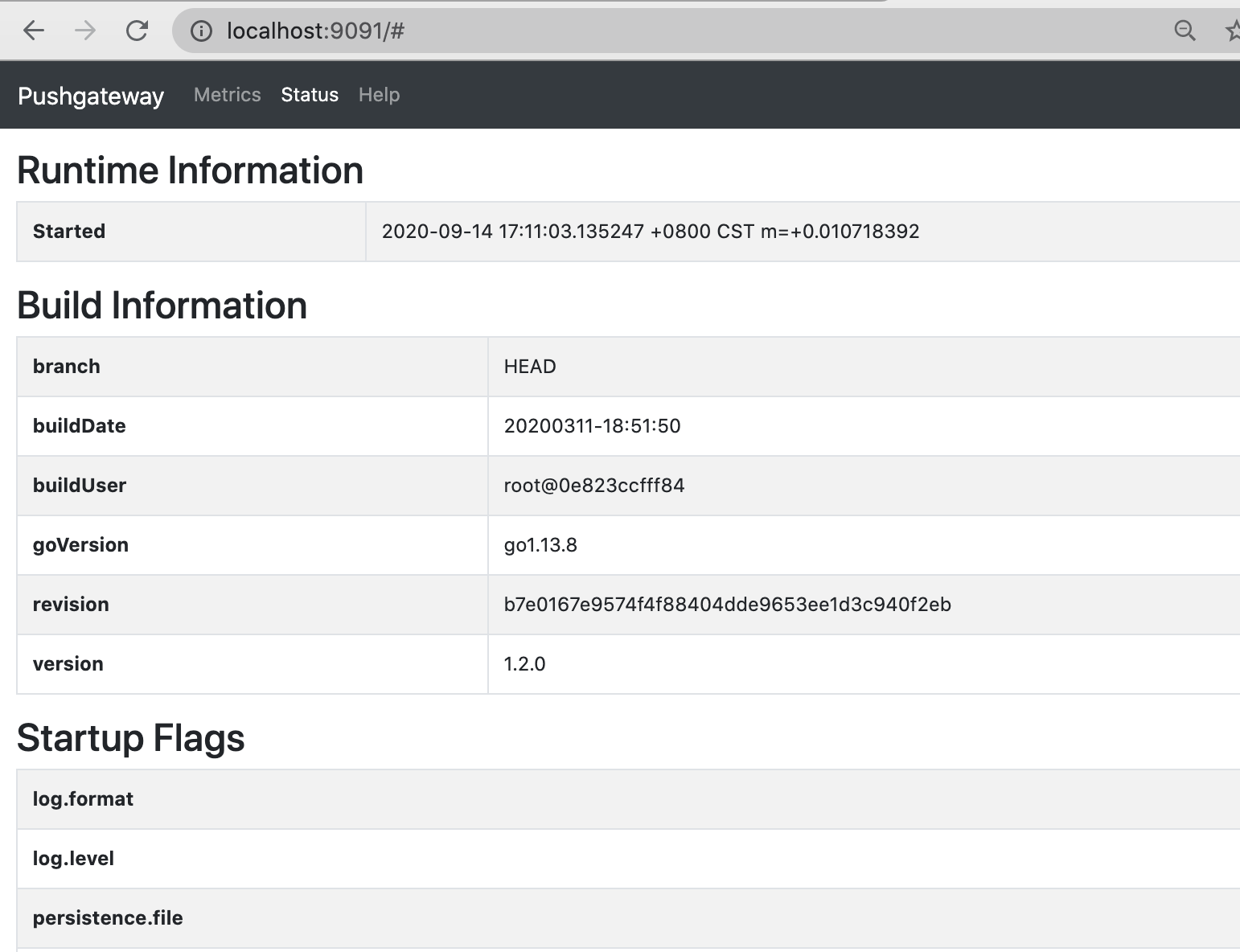Click the browser forward arrow
The width and height of the screenshot is (1240, 952).
pos(85,31)
